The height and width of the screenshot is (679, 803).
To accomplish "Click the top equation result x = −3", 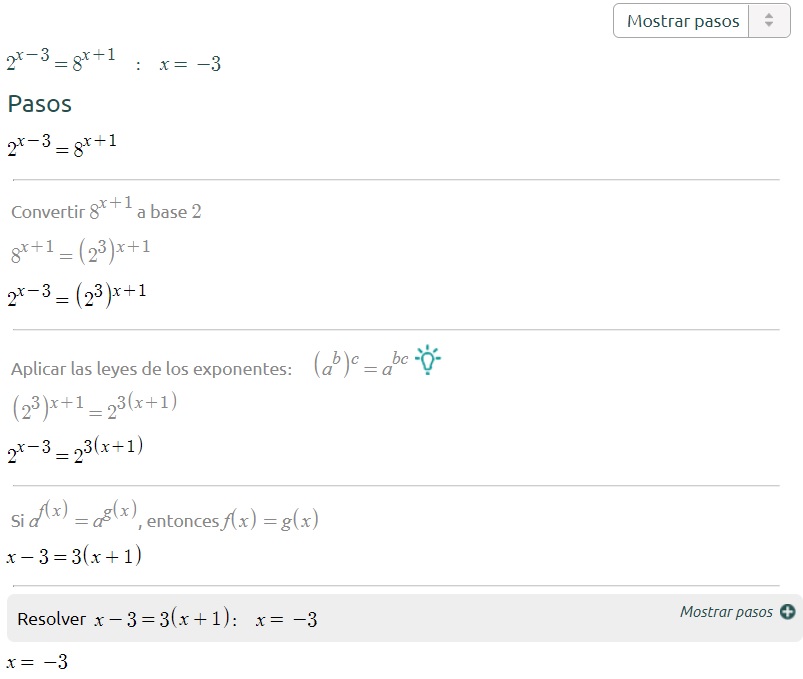I will click(190, 64).
